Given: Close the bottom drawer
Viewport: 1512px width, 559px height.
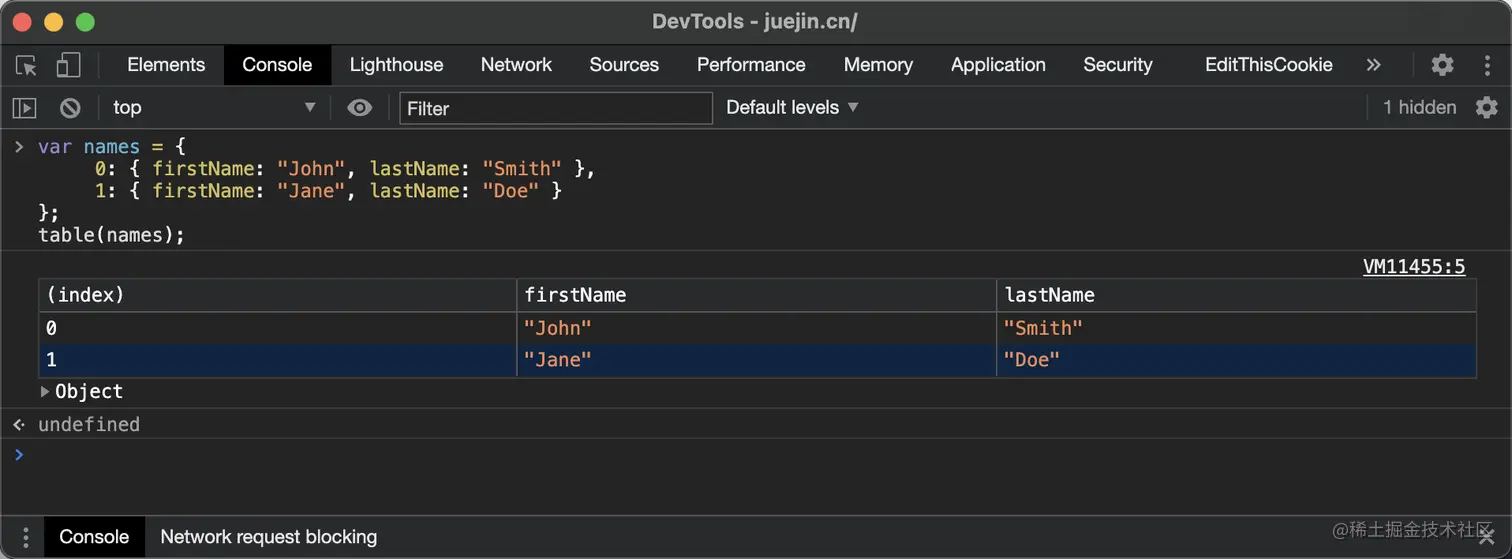Looking at the screenshot, I should click(1486, 538).
